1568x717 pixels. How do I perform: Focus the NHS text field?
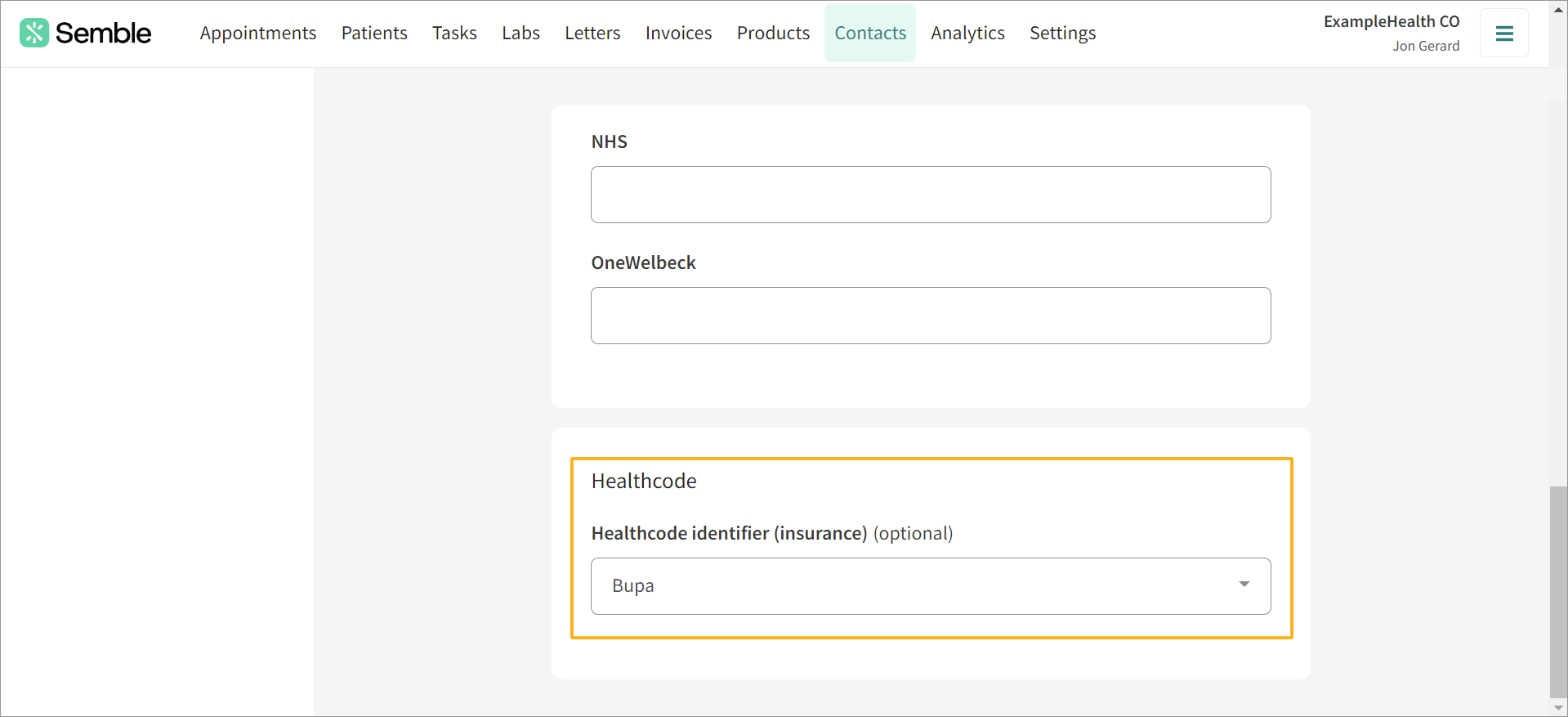click(x=930, y=195)
